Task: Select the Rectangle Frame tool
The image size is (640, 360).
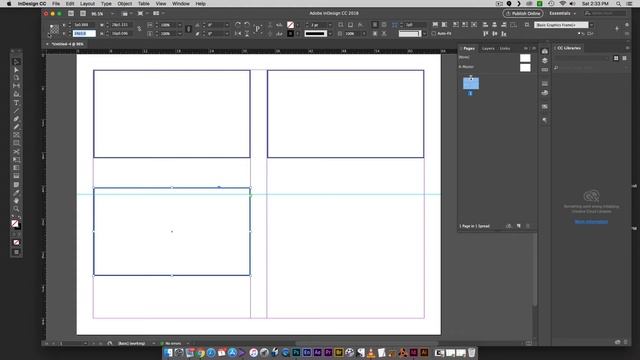Action: pos(16,135)
